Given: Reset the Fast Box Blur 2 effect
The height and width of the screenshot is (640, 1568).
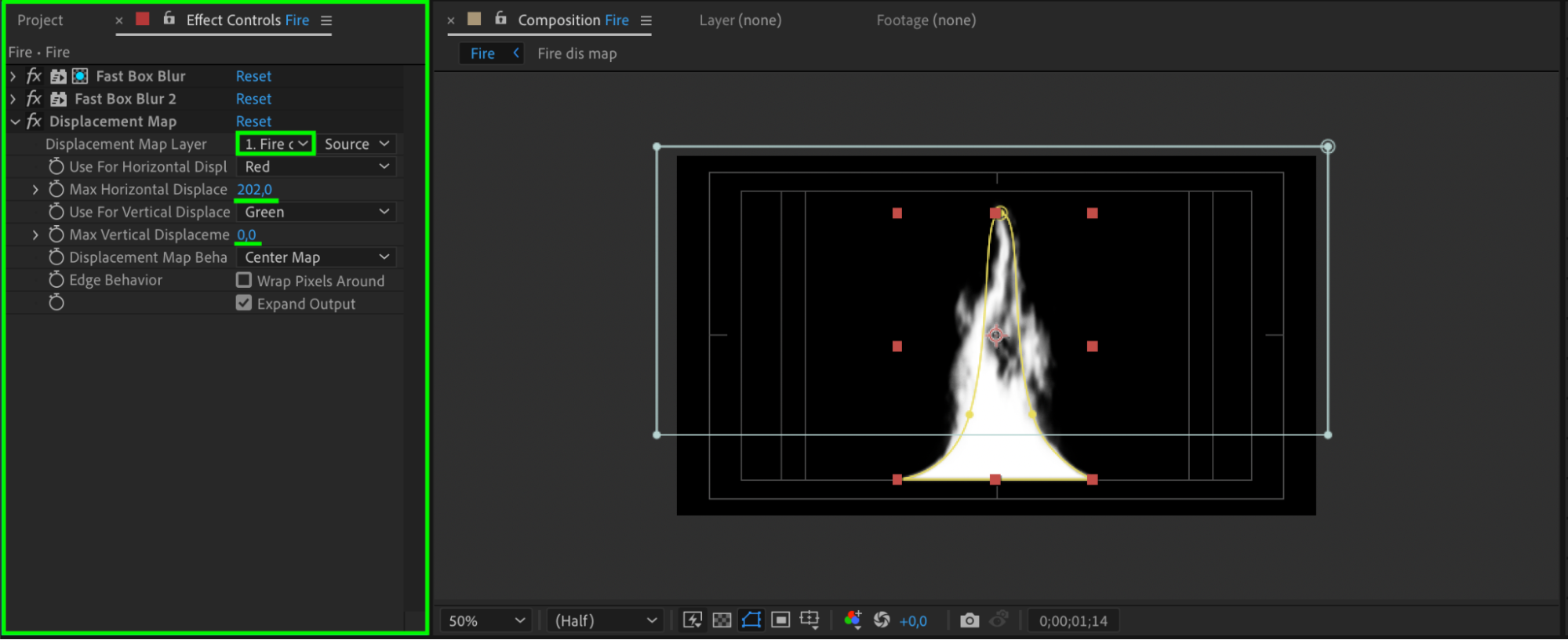Looking at the screenshot, I should coord(253,99).
